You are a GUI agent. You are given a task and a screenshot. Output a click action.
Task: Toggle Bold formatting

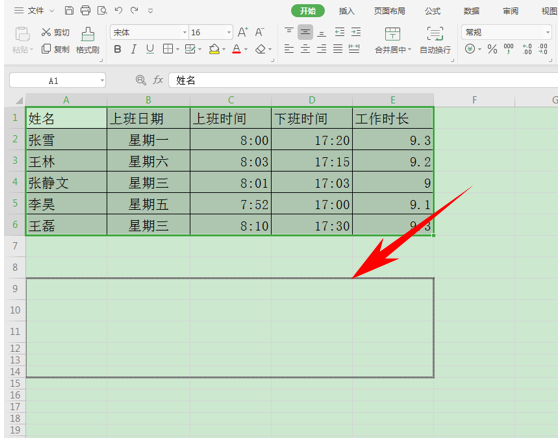click(117, 49)
